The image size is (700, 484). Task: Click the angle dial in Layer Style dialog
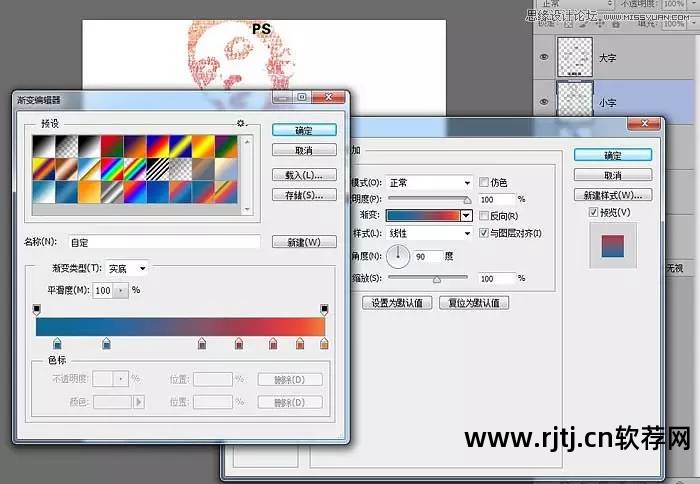[x=398, y=256]
